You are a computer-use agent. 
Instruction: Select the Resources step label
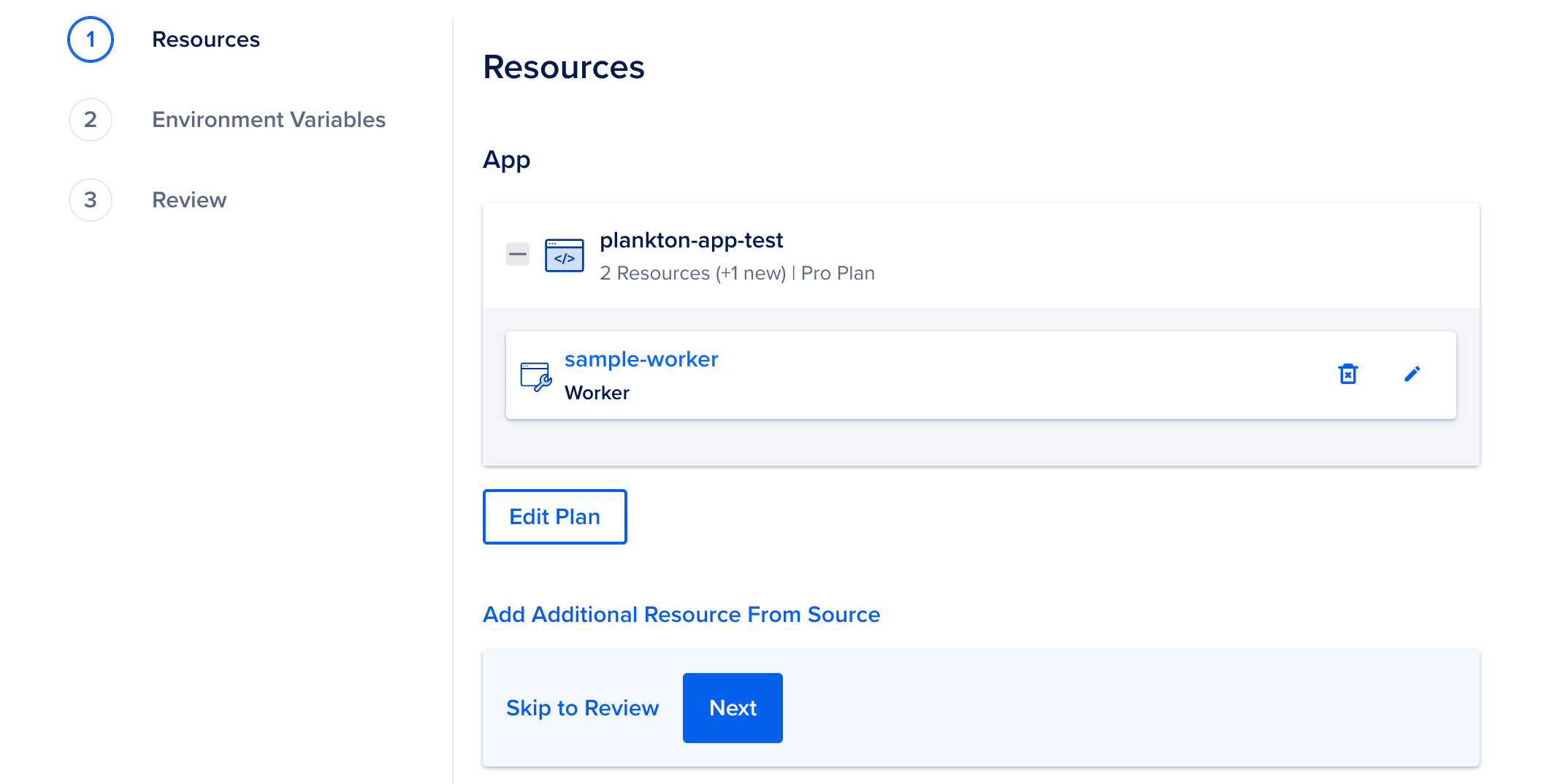coord(206,39)
